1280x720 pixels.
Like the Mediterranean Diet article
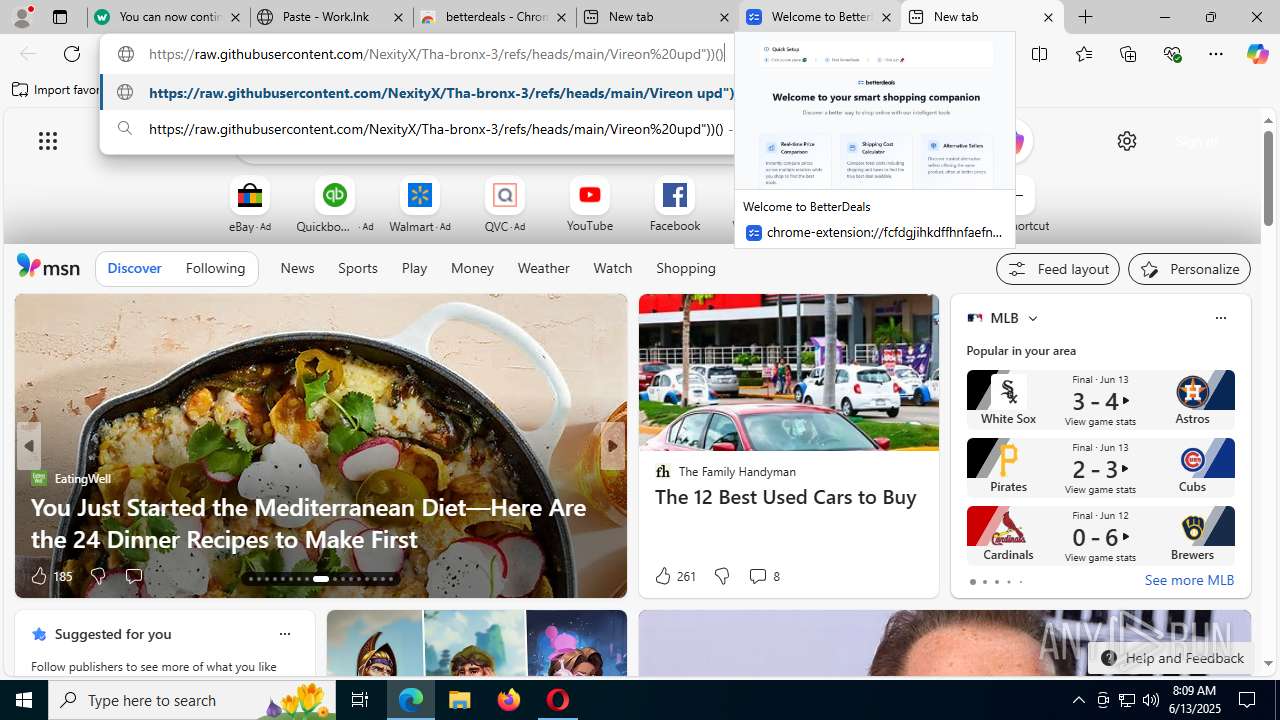point(50,576)
